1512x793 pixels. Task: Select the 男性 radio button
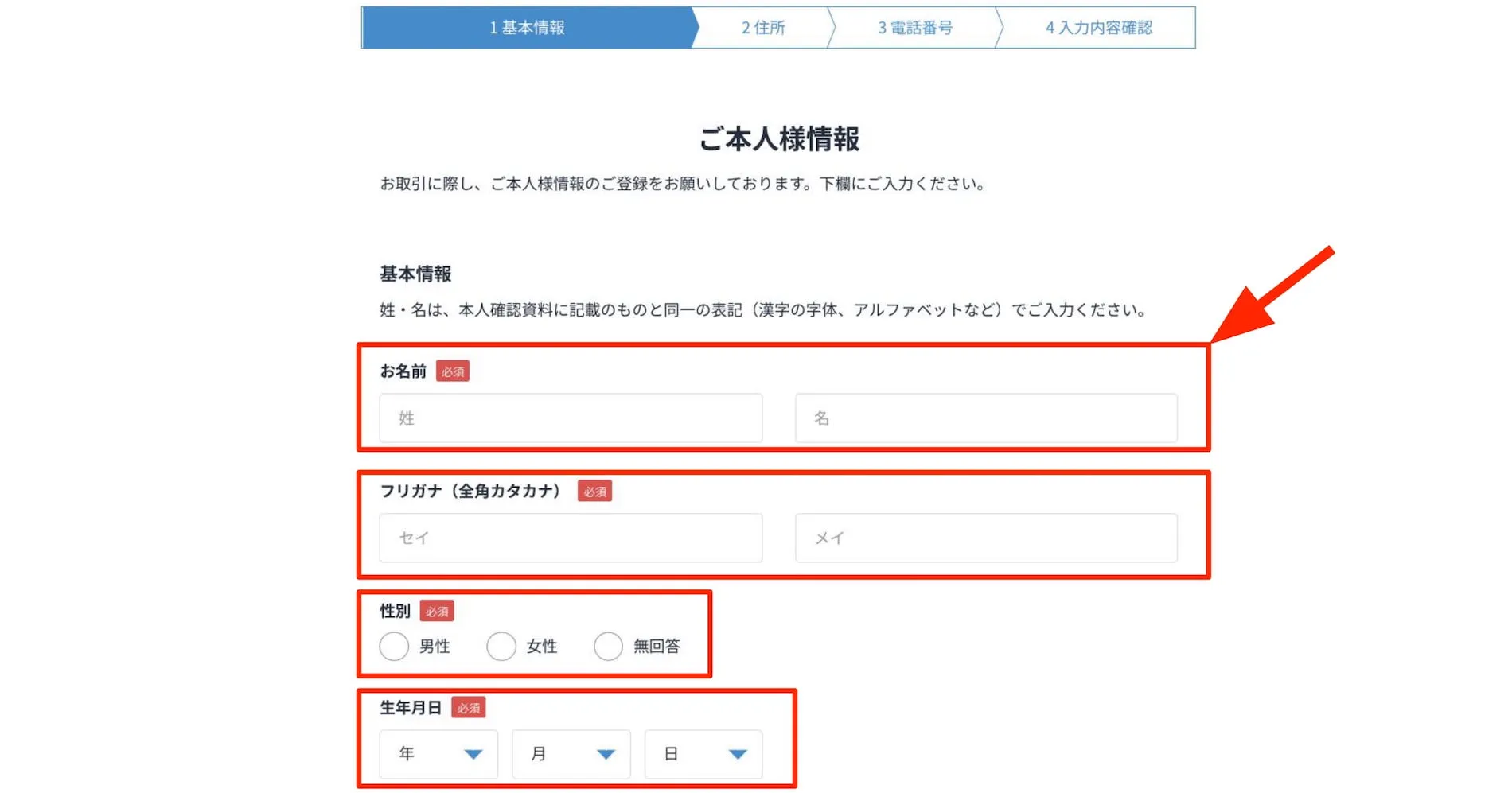(395, 646)
